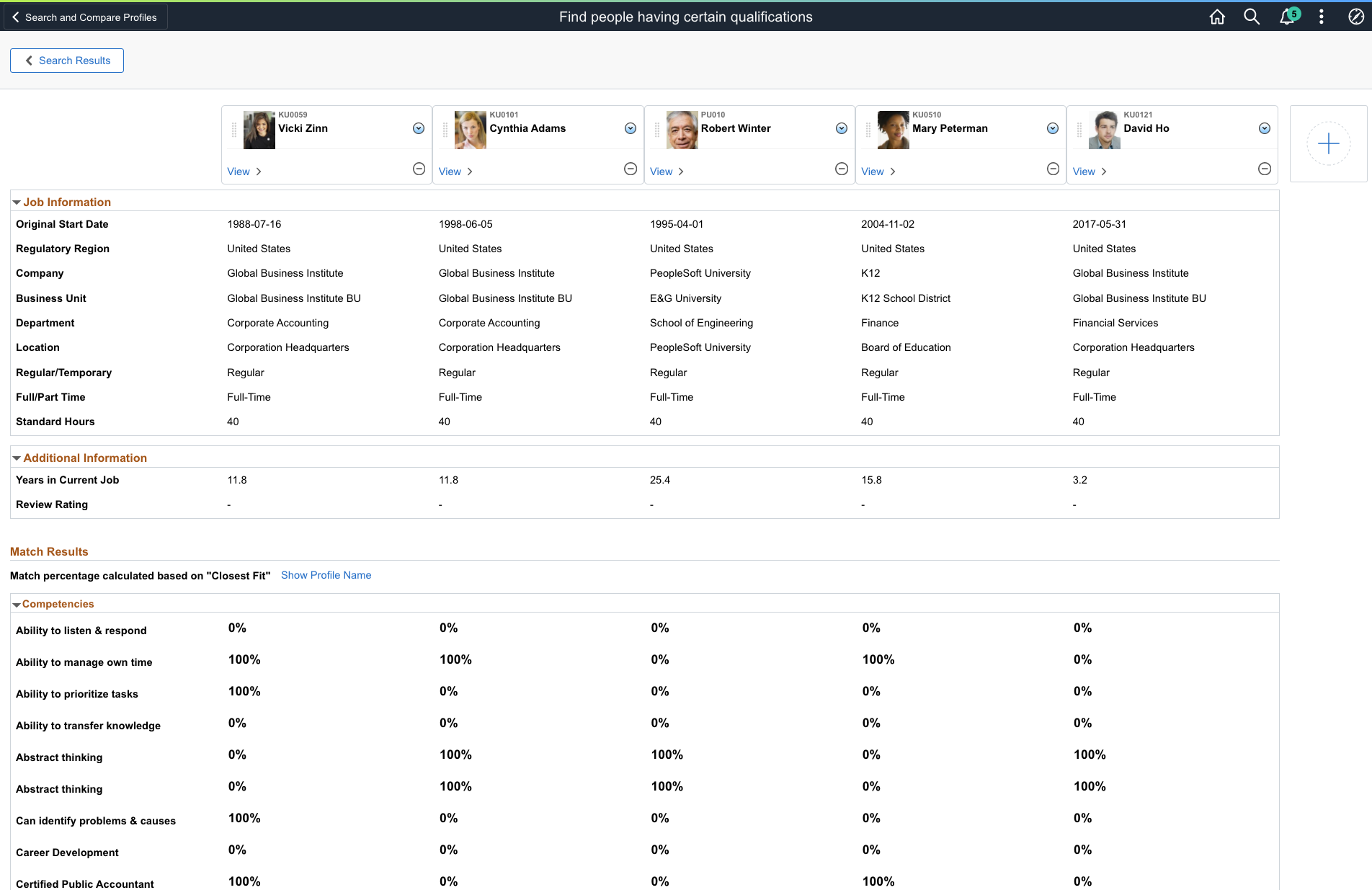1372x890 pixels.
Task: Go to the Home page icon
Action: tap(1217, 17)
